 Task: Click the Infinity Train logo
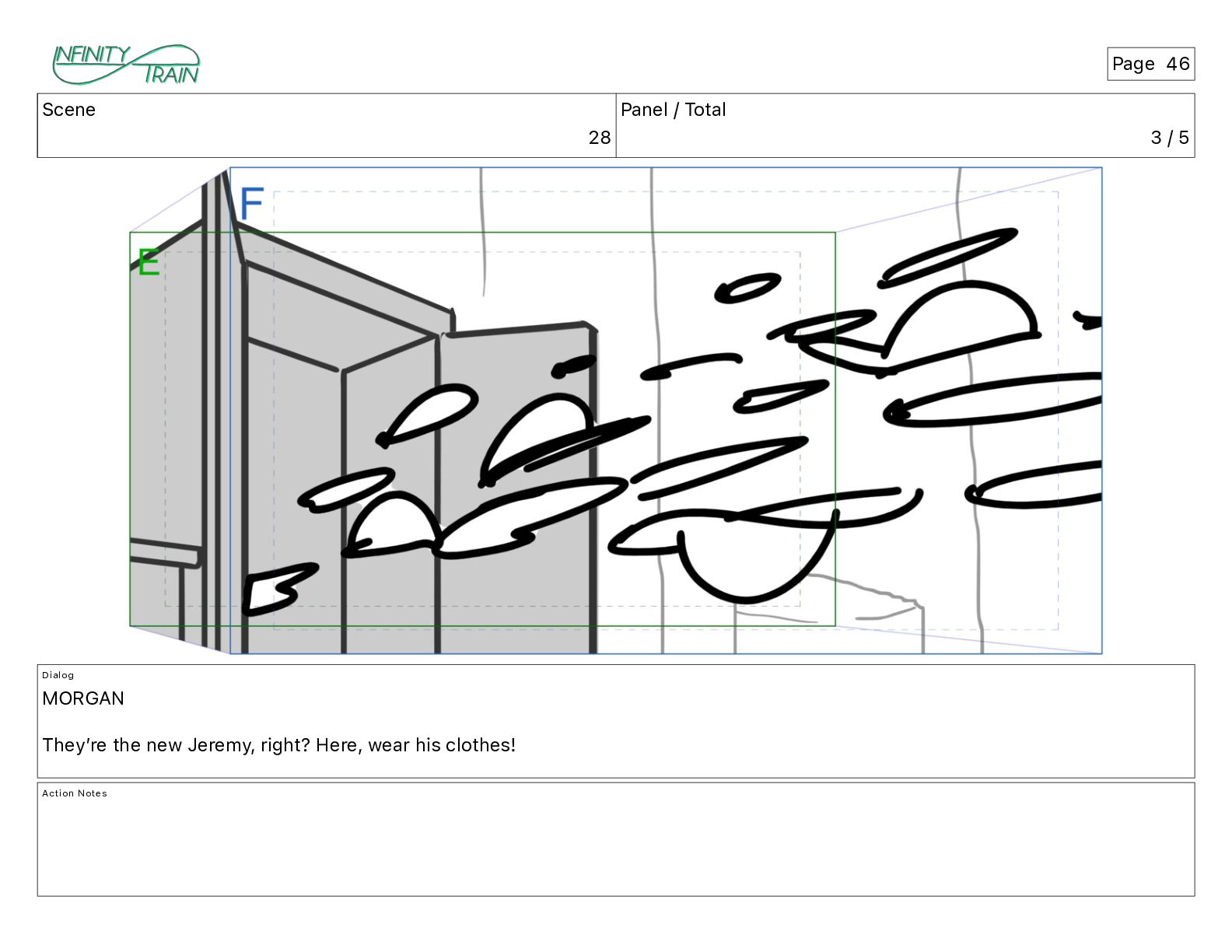(126, 65)
